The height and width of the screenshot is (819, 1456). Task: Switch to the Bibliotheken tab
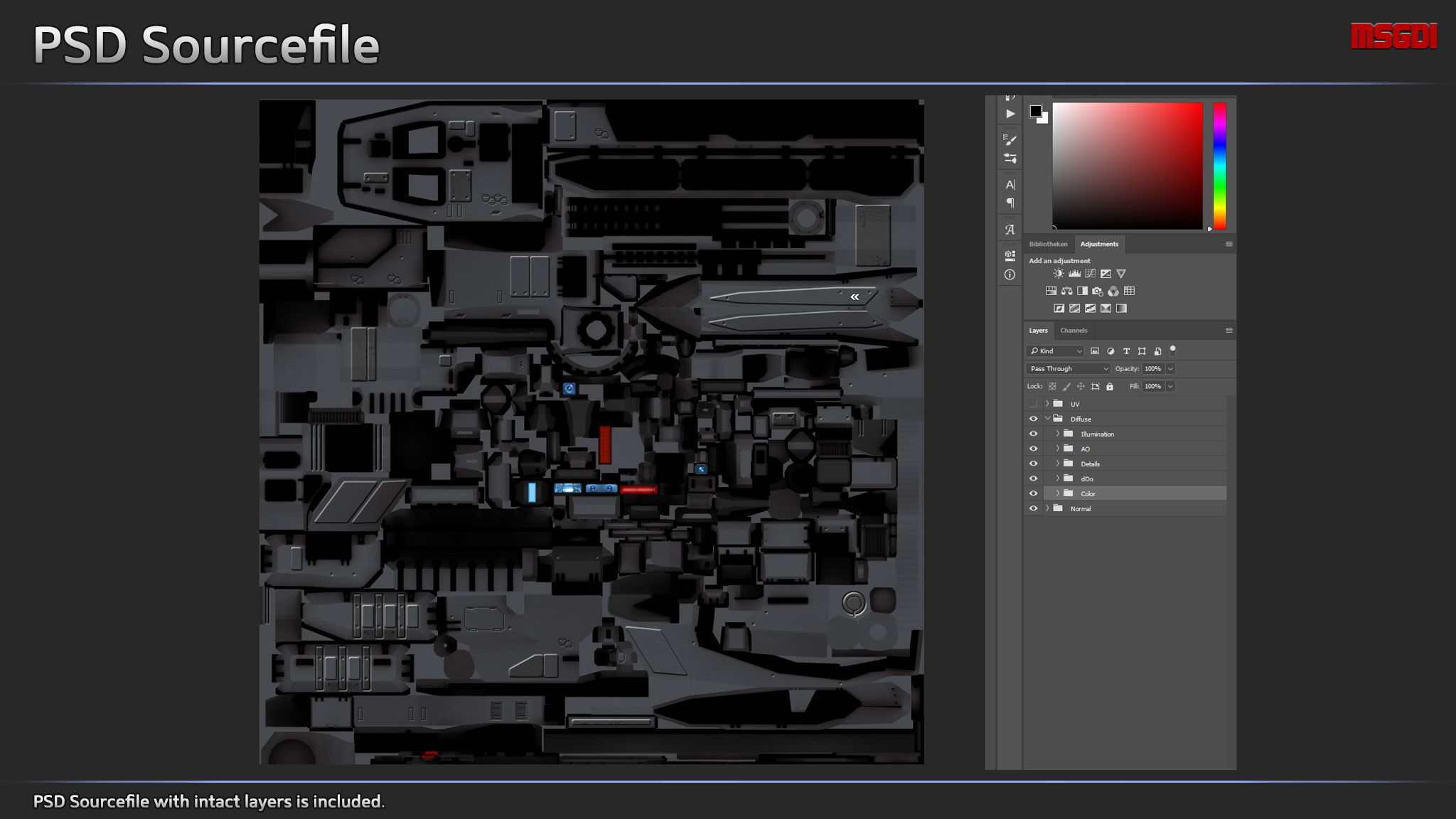[x=1048, y=244]
